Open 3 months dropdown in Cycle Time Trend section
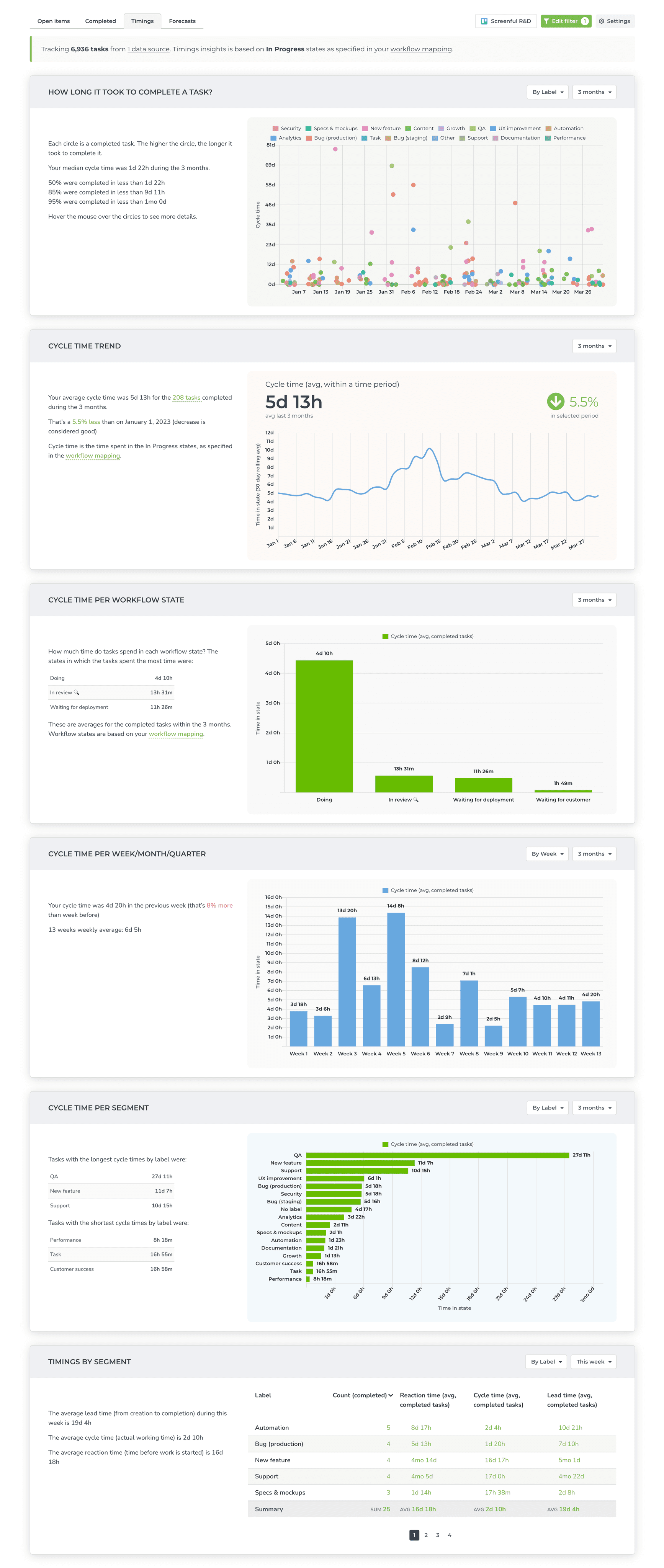 595,346
